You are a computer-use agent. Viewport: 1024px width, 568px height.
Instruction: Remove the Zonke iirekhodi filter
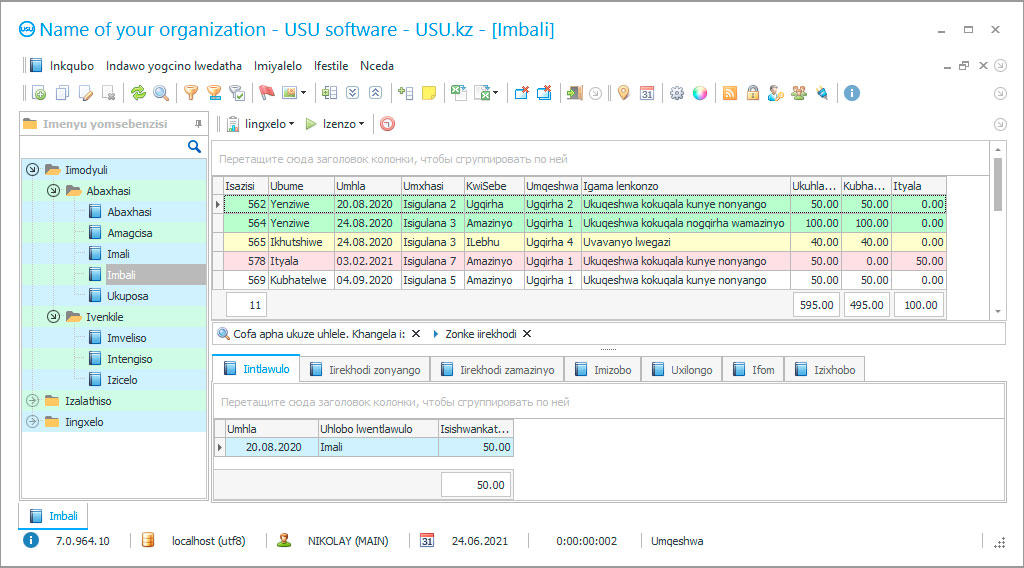point(527,334)
